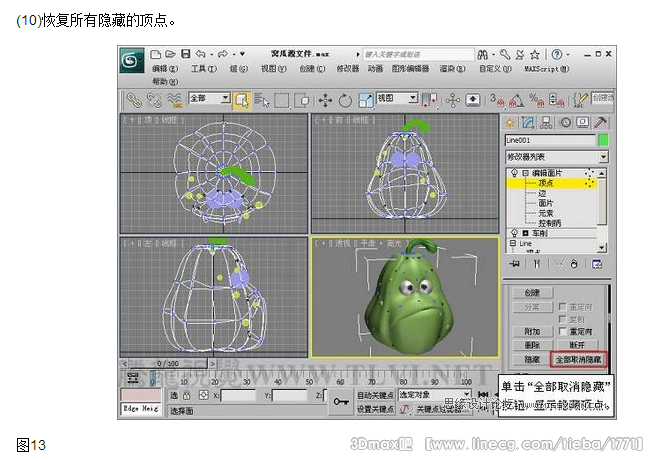672x461 pixels.
Task: Open the Hierarchy command panel tab
Action: [x=546, y=123]
